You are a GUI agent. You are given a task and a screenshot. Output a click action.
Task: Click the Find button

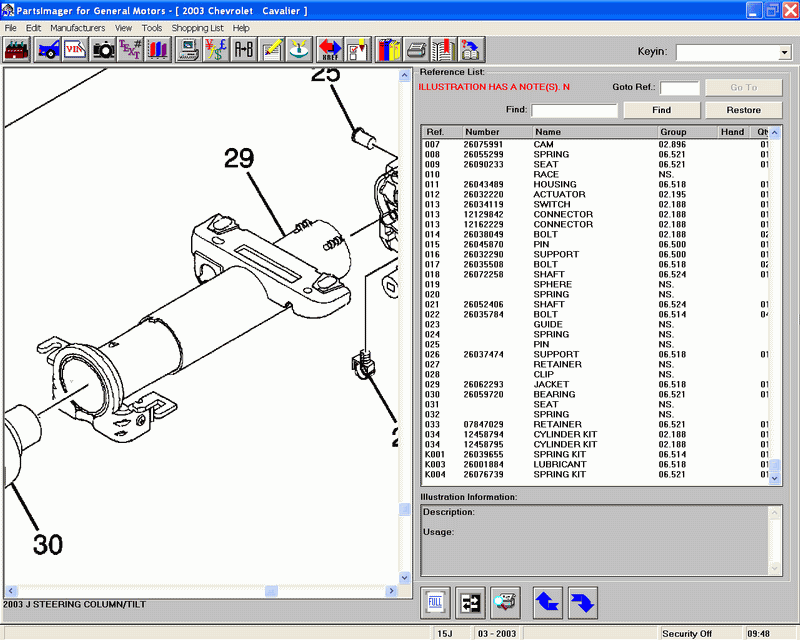(x=662, y=110)
